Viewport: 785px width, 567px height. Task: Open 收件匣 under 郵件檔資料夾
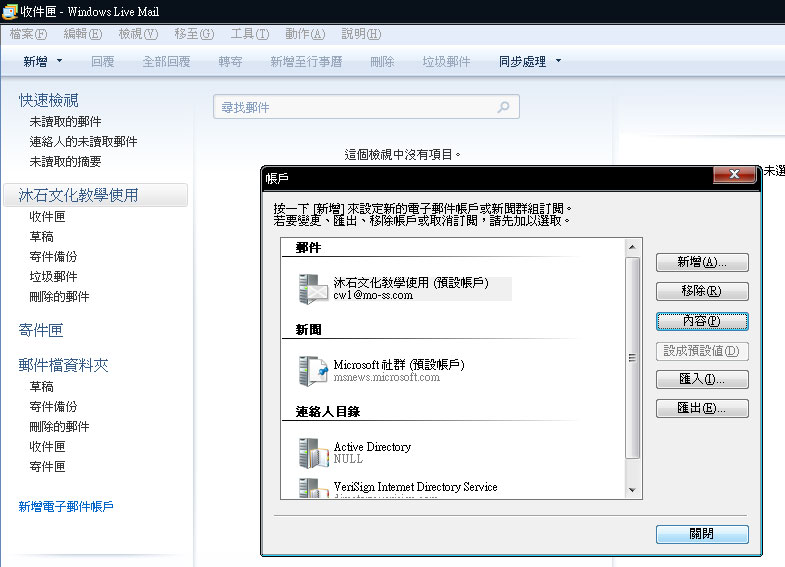pyautogui.click(x=47, y=447)
